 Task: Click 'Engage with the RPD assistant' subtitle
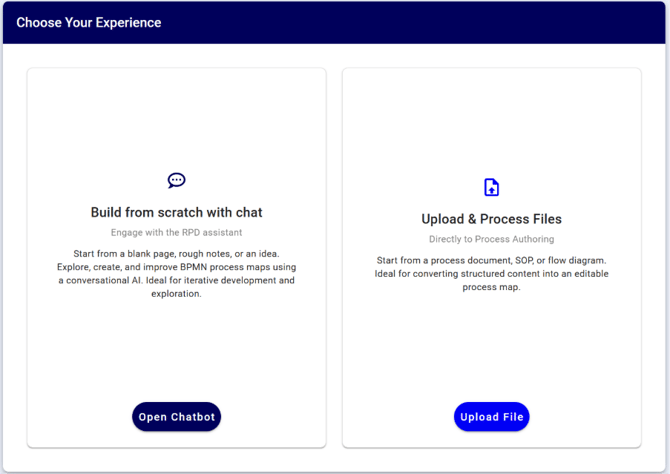pos(176,232)
